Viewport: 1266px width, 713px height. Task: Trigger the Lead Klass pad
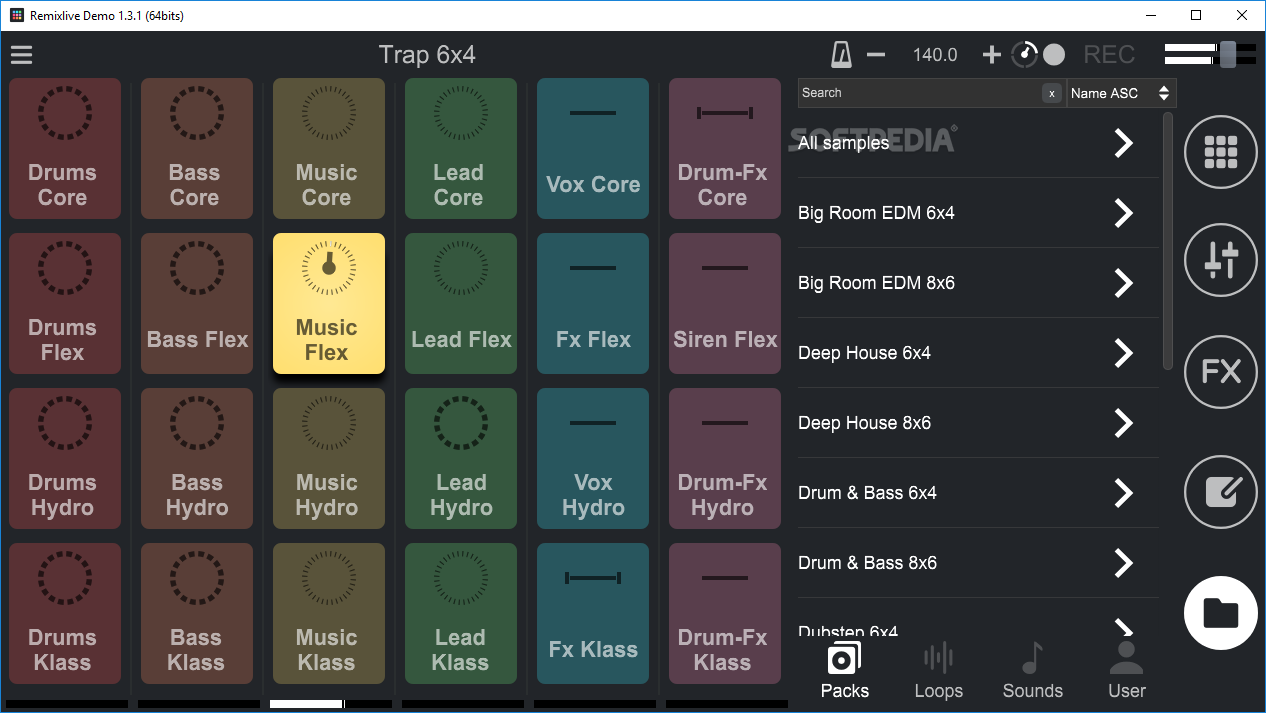click(x=461, y=614)
